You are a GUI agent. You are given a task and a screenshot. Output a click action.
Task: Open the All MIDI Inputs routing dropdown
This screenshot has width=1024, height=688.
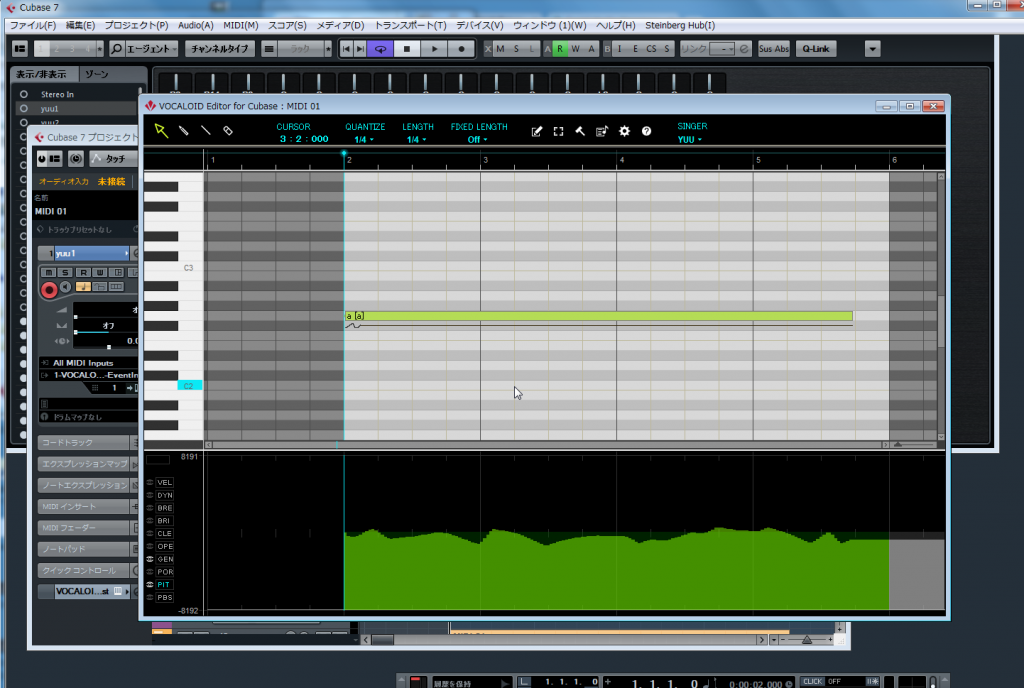pyautogui.click(x=89, y=363)
